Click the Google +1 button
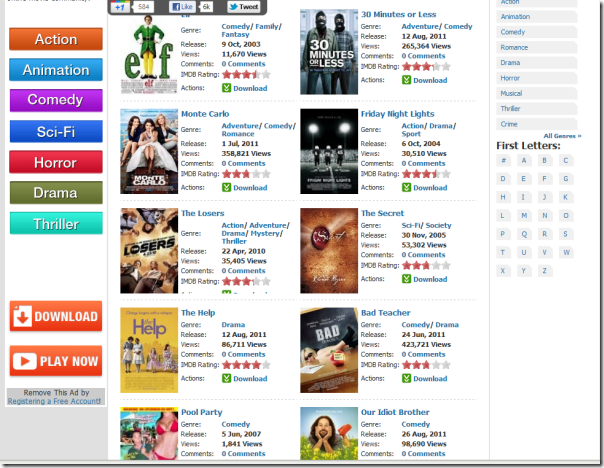604x468 pixels. point(121,7)
